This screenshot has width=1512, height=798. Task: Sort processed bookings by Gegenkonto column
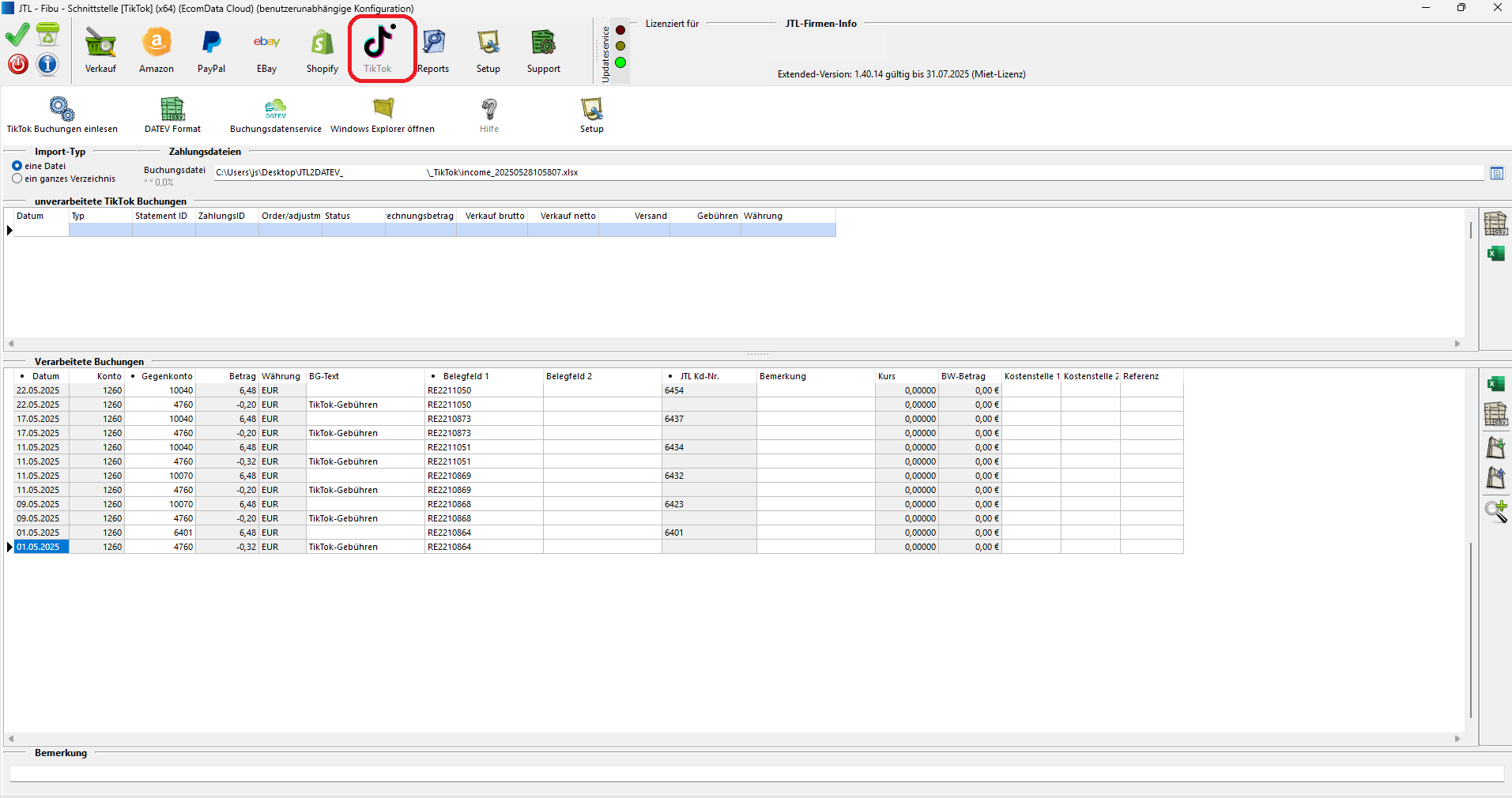pyautogui.click(x=166, y=376)
